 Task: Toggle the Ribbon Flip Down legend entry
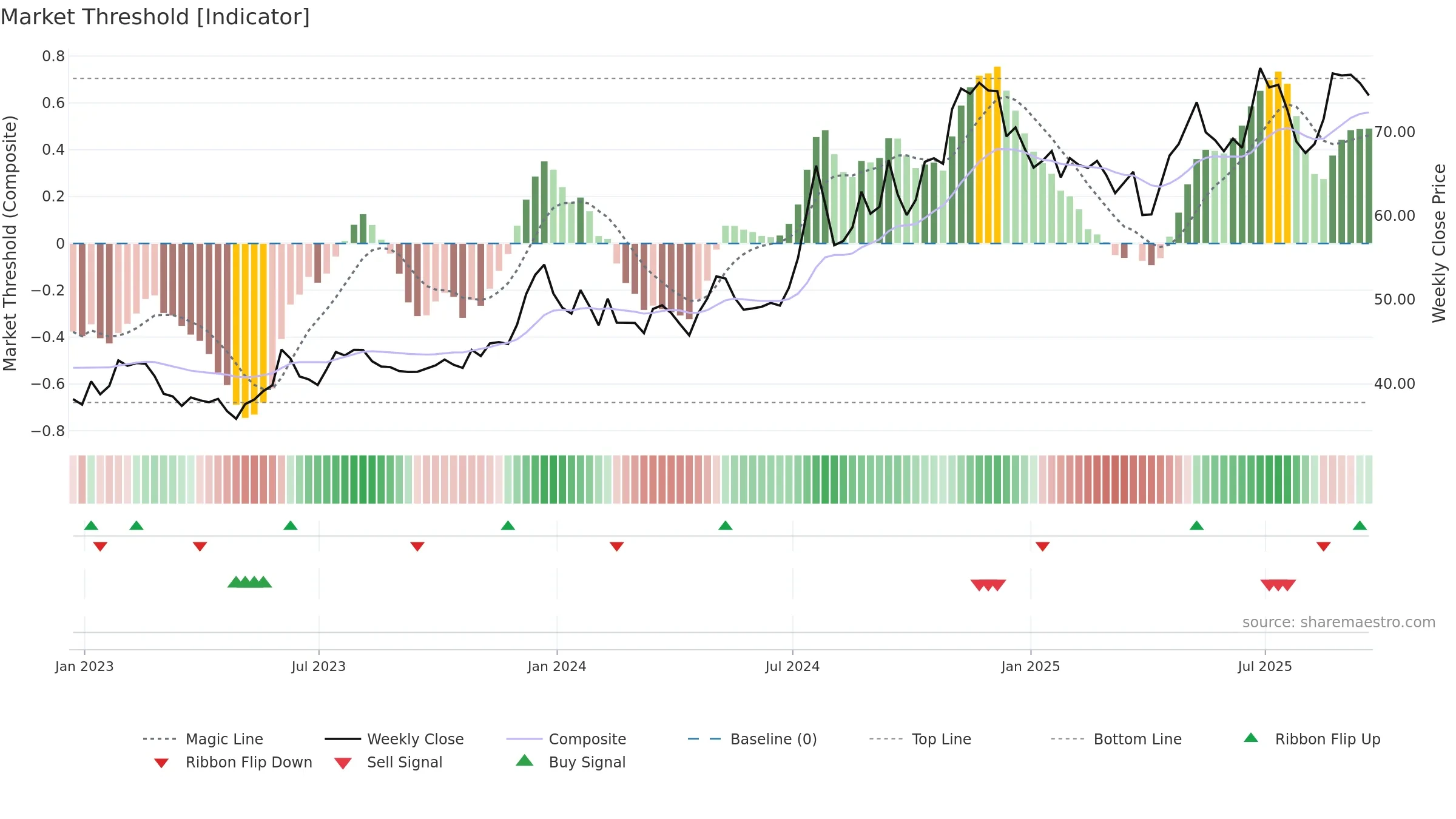point(232,762)
